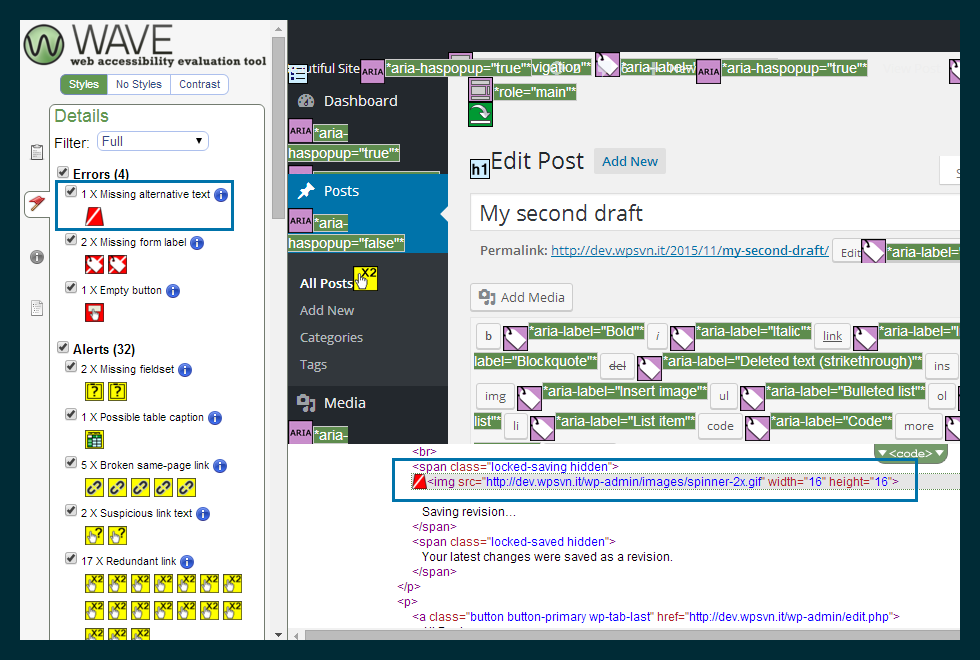This screenshot has width=980, height=660.
Task: Open the my-second-draft permalink
Action: [689, 251]
